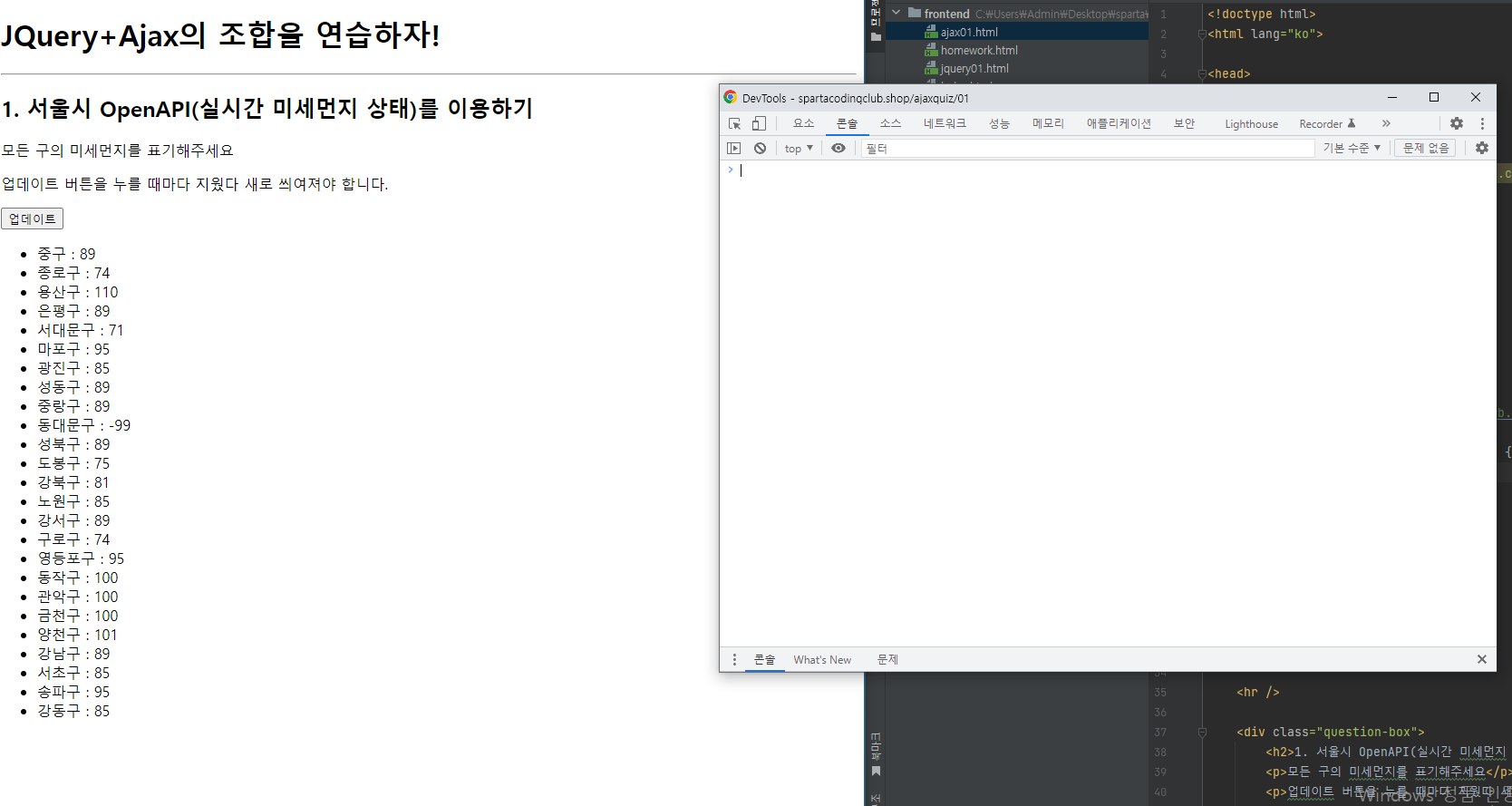Toggle live expression eye icon

coord(838,148)
